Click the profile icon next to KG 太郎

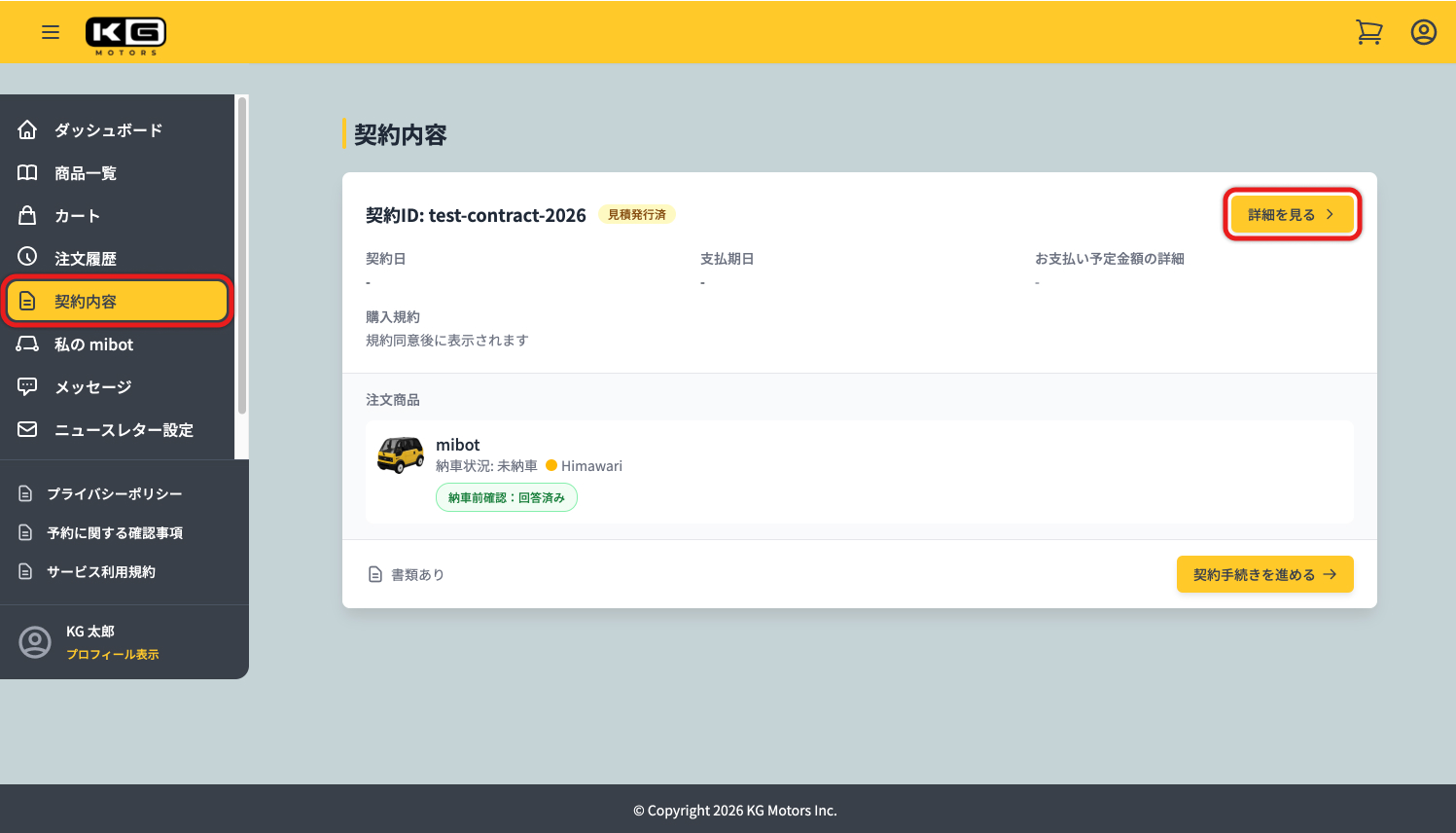[35, 641]
